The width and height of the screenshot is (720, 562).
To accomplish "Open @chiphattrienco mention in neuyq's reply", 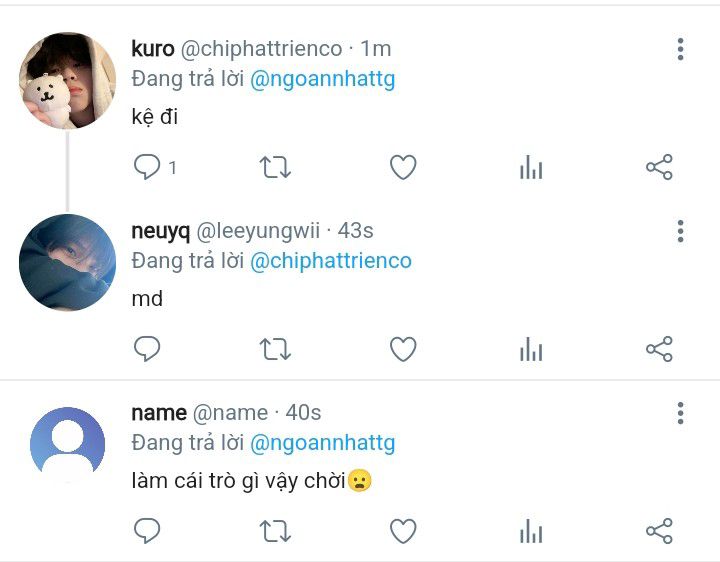I will (330, 261).
